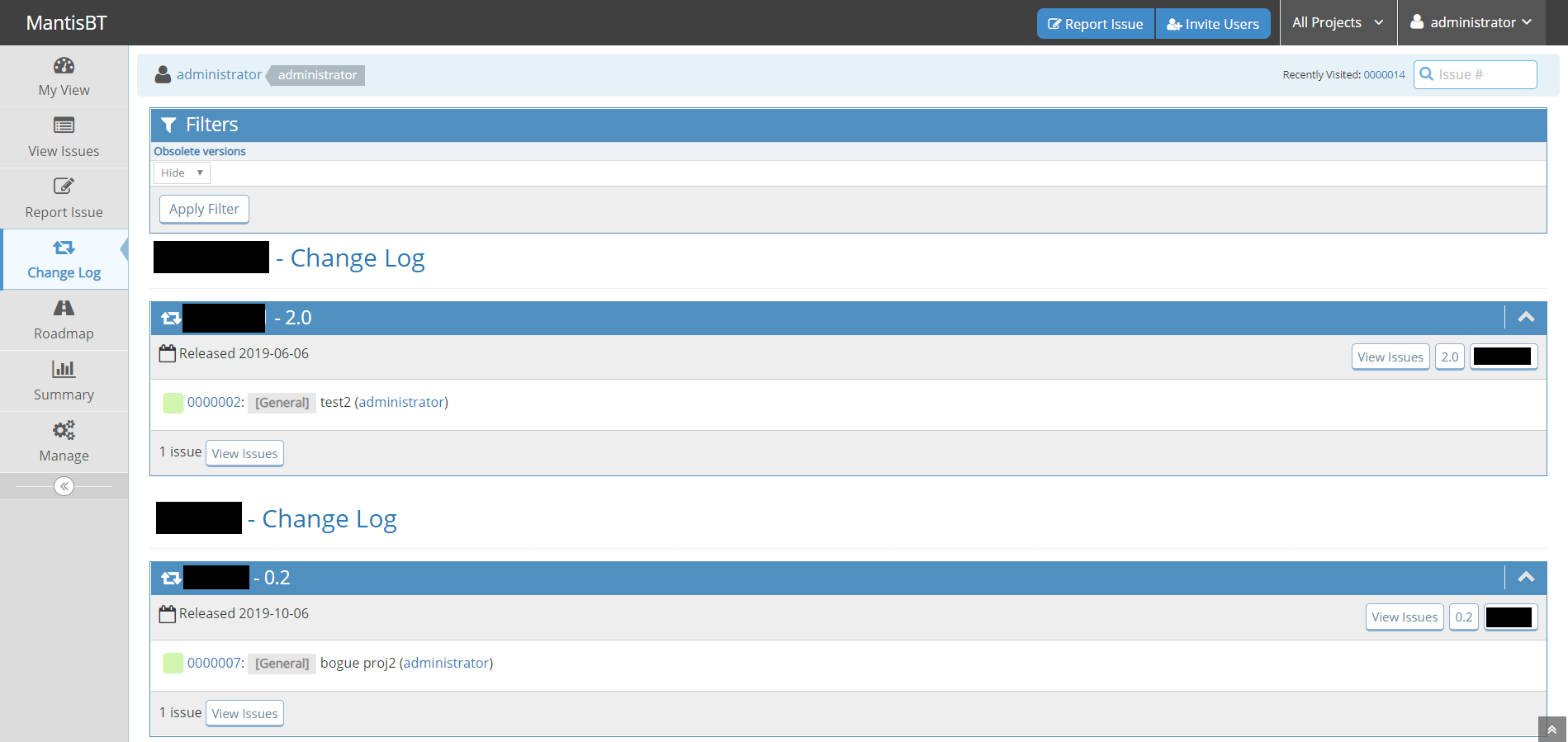Click scroll-to-top arrow icon at bottom right
The height and width of the screenshot is (742, 1568).
(x=1551, y=730)
